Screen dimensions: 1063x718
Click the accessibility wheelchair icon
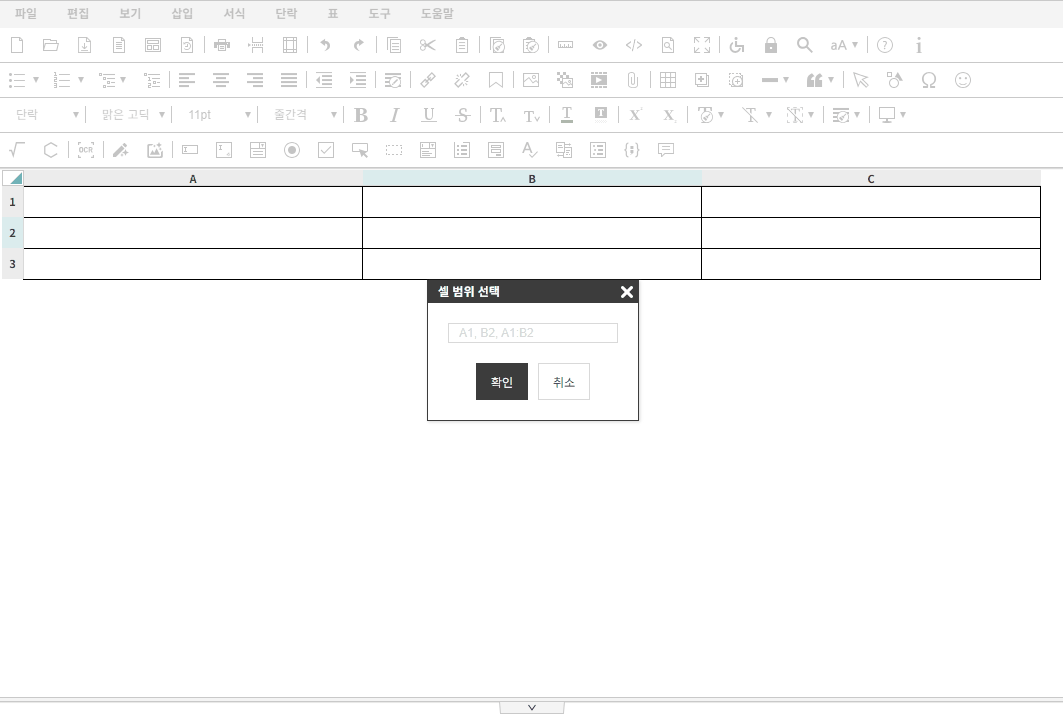click(x=737, y=45)
